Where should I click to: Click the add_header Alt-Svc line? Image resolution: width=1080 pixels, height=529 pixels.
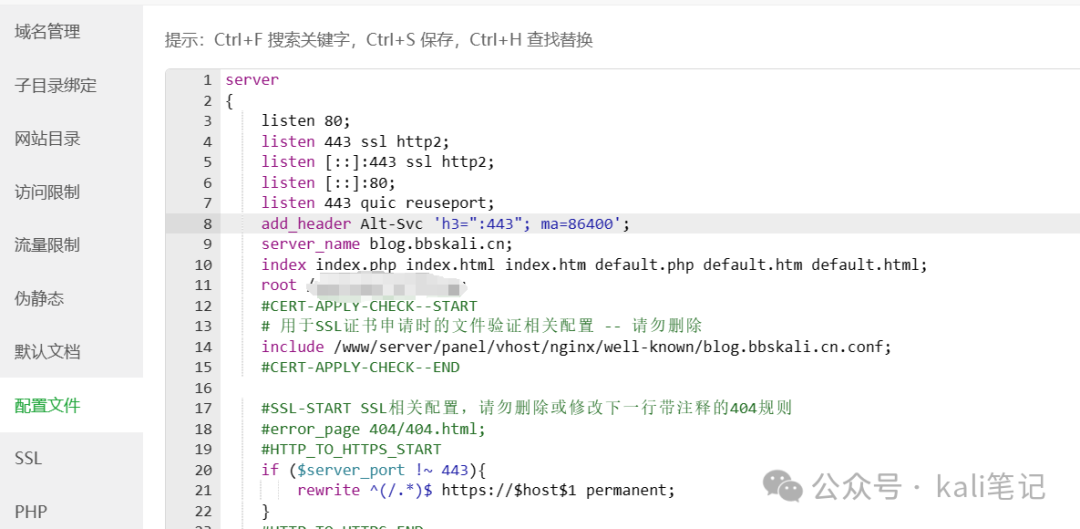446,224
